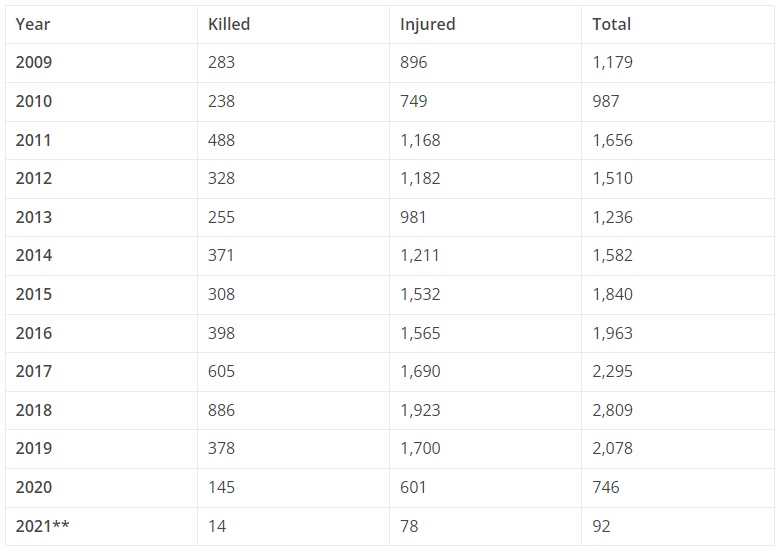Click total value 1,840 for 2015
The image size is (779, 550).
[x=613, y=294]
